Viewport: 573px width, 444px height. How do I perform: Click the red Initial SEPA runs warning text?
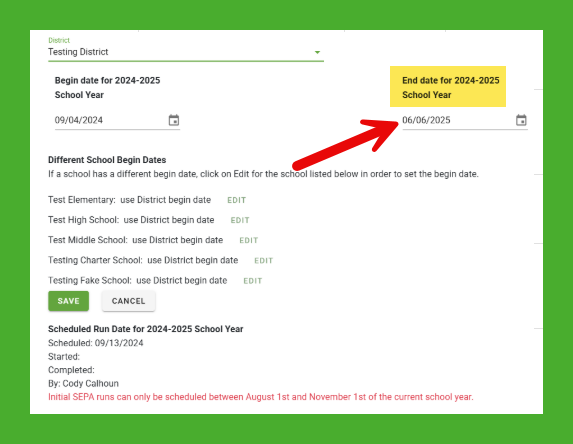click(x=261, y=397)
